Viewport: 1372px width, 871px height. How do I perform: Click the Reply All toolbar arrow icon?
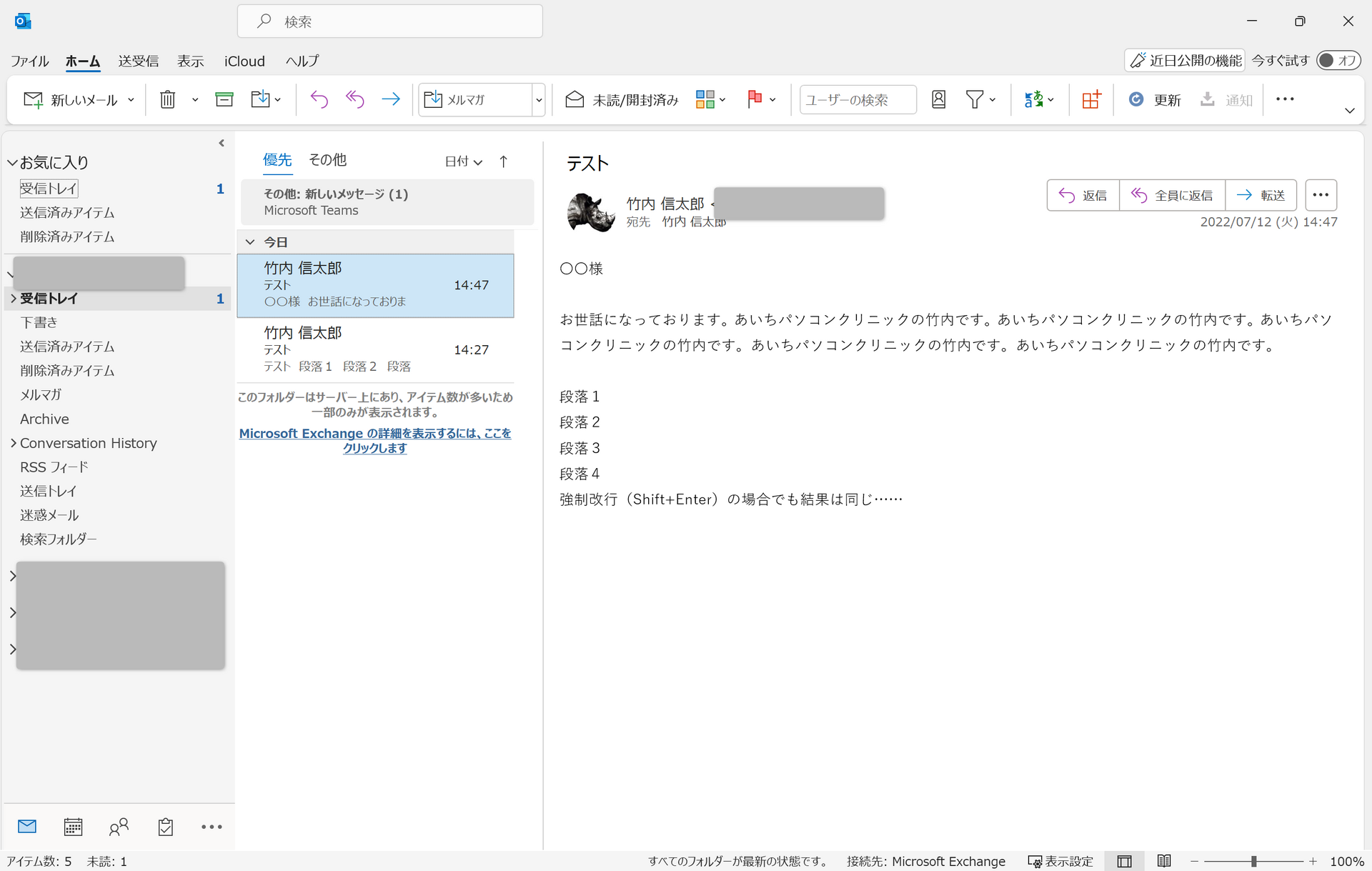[355, 99]
